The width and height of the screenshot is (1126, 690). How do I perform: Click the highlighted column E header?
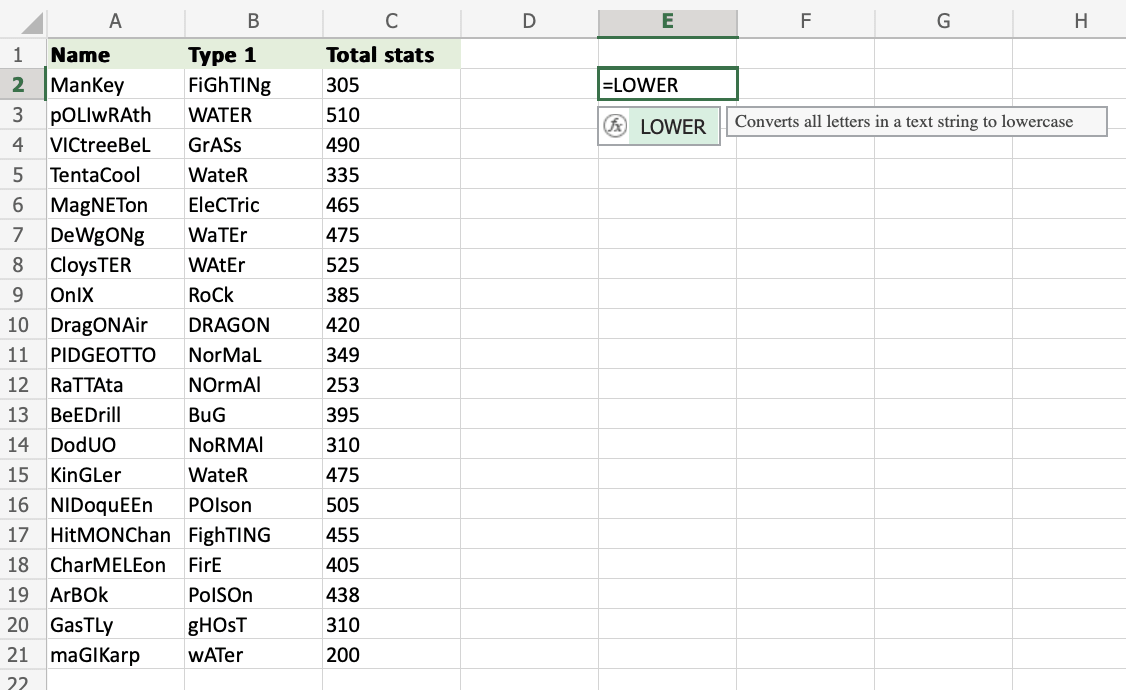click(x=667, y=21)
